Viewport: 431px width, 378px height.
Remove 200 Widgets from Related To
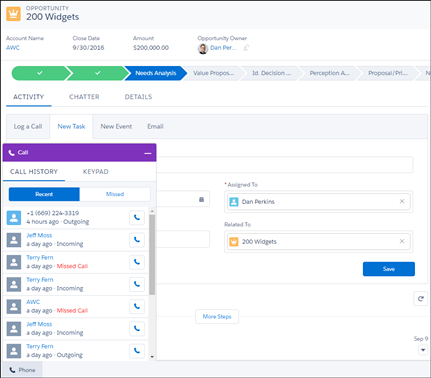402,241
